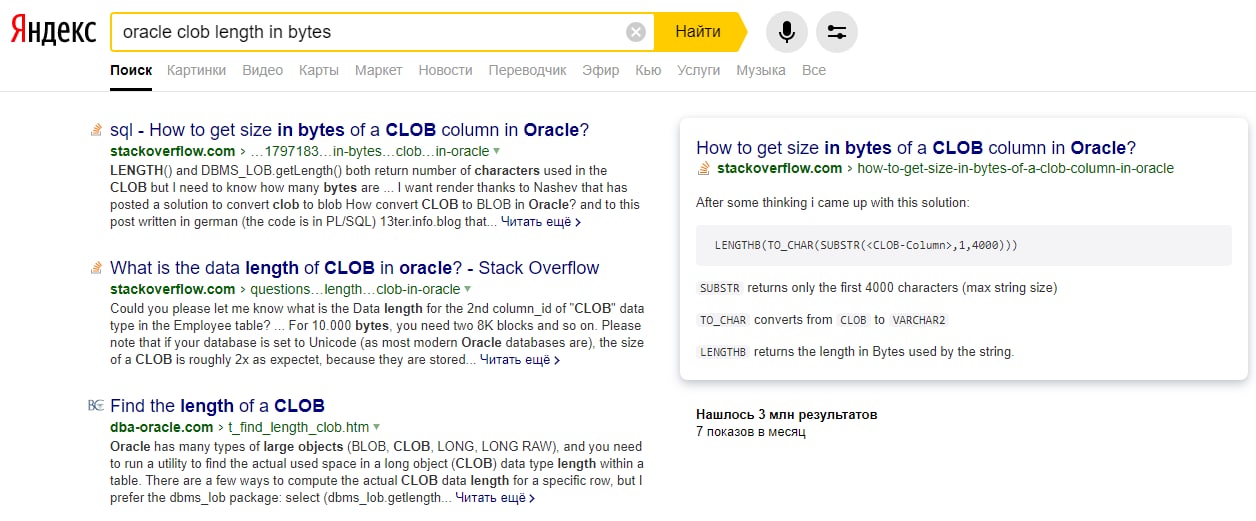Click 'Читать ещё' in first result snippet

point(541,222)
